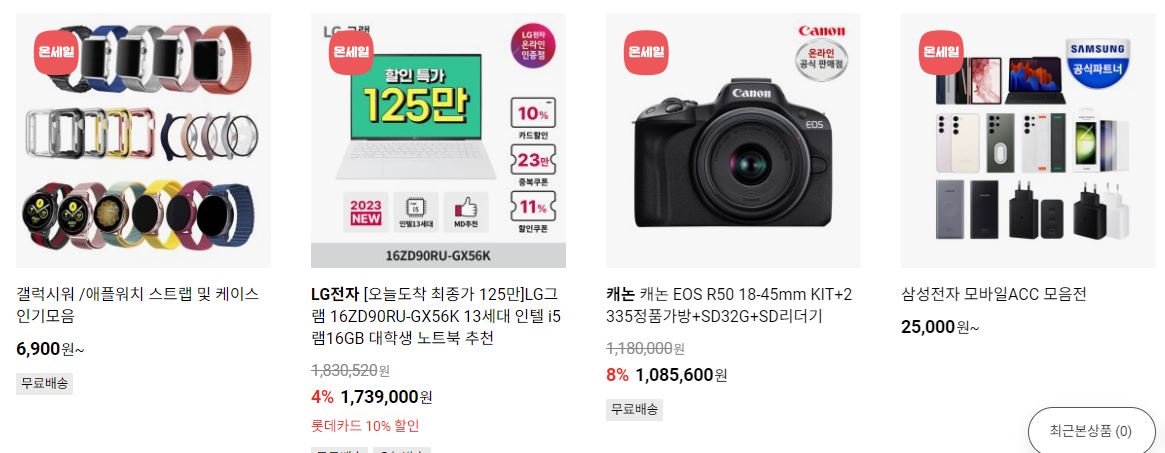Click the MD추천 thumbs-up icon
The width and height of the screenshot is (1165, 453).
point(466,212)
